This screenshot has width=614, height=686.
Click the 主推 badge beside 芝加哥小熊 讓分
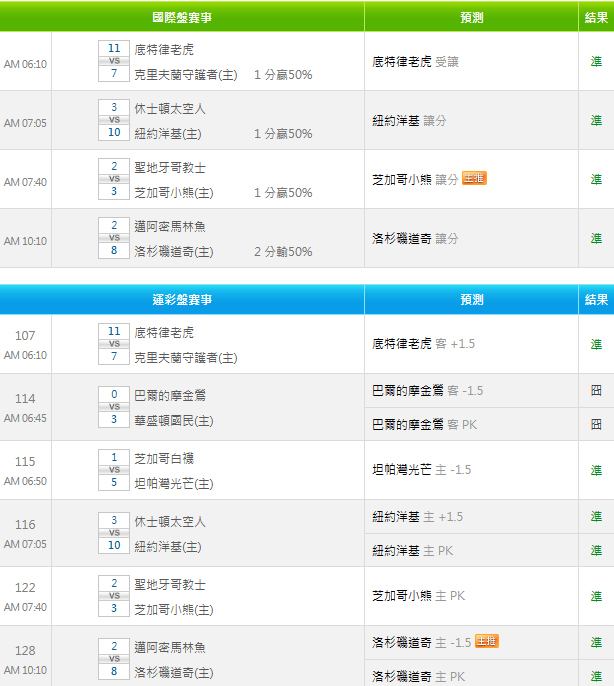(x=474, y=178)
